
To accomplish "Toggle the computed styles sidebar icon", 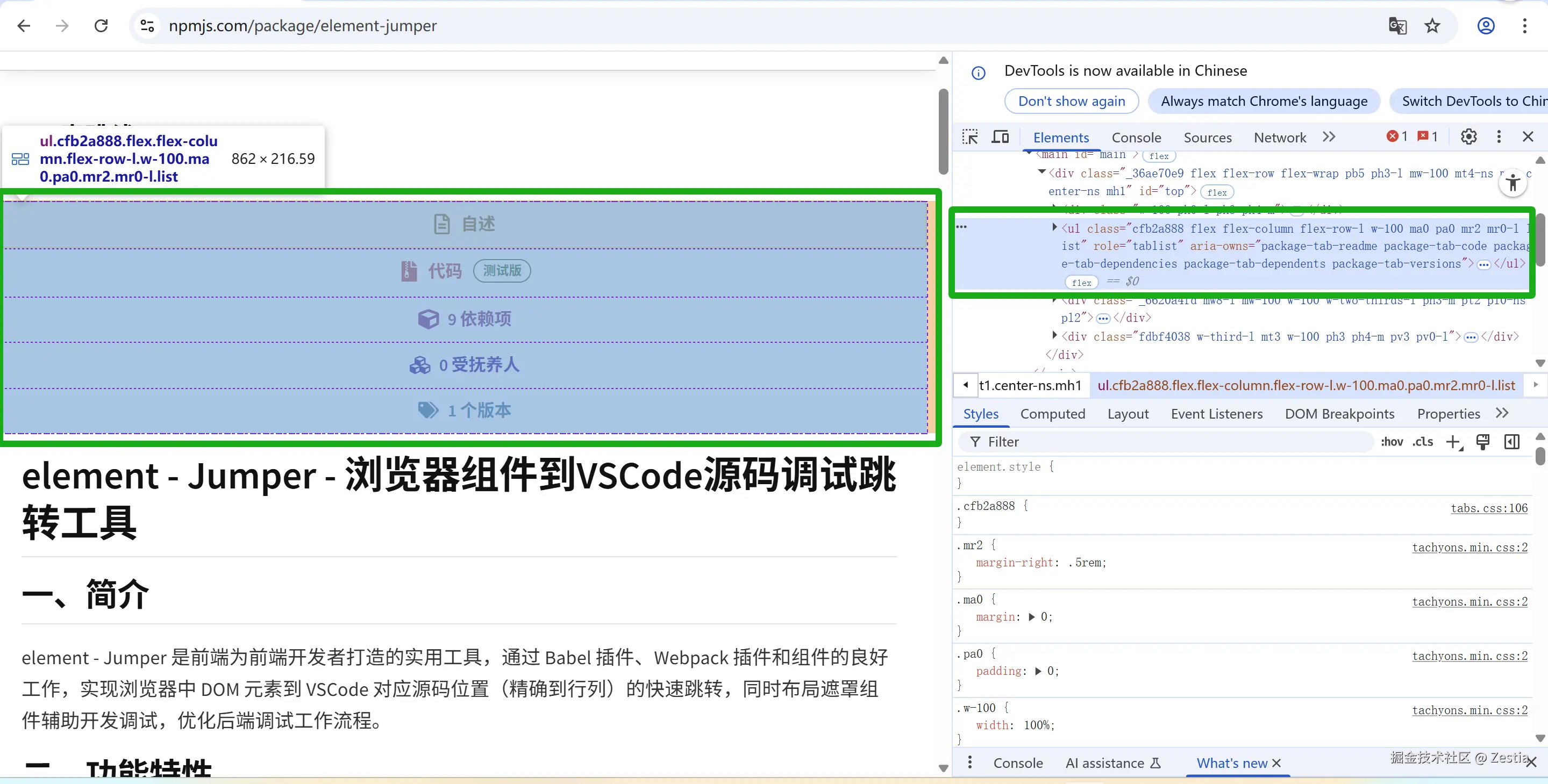I will click(x=1512, y=442).
